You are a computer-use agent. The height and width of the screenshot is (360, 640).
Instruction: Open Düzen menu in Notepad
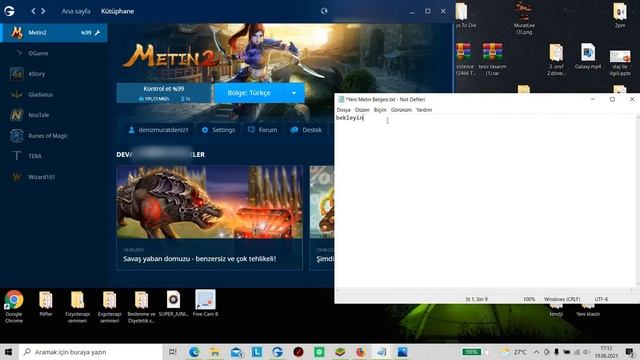(362, 110)
